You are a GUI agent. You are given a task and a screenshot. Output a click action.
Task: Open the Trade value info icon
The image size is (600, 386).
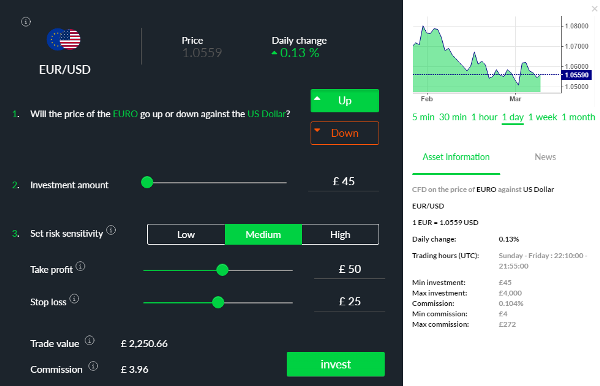(90, 340)
